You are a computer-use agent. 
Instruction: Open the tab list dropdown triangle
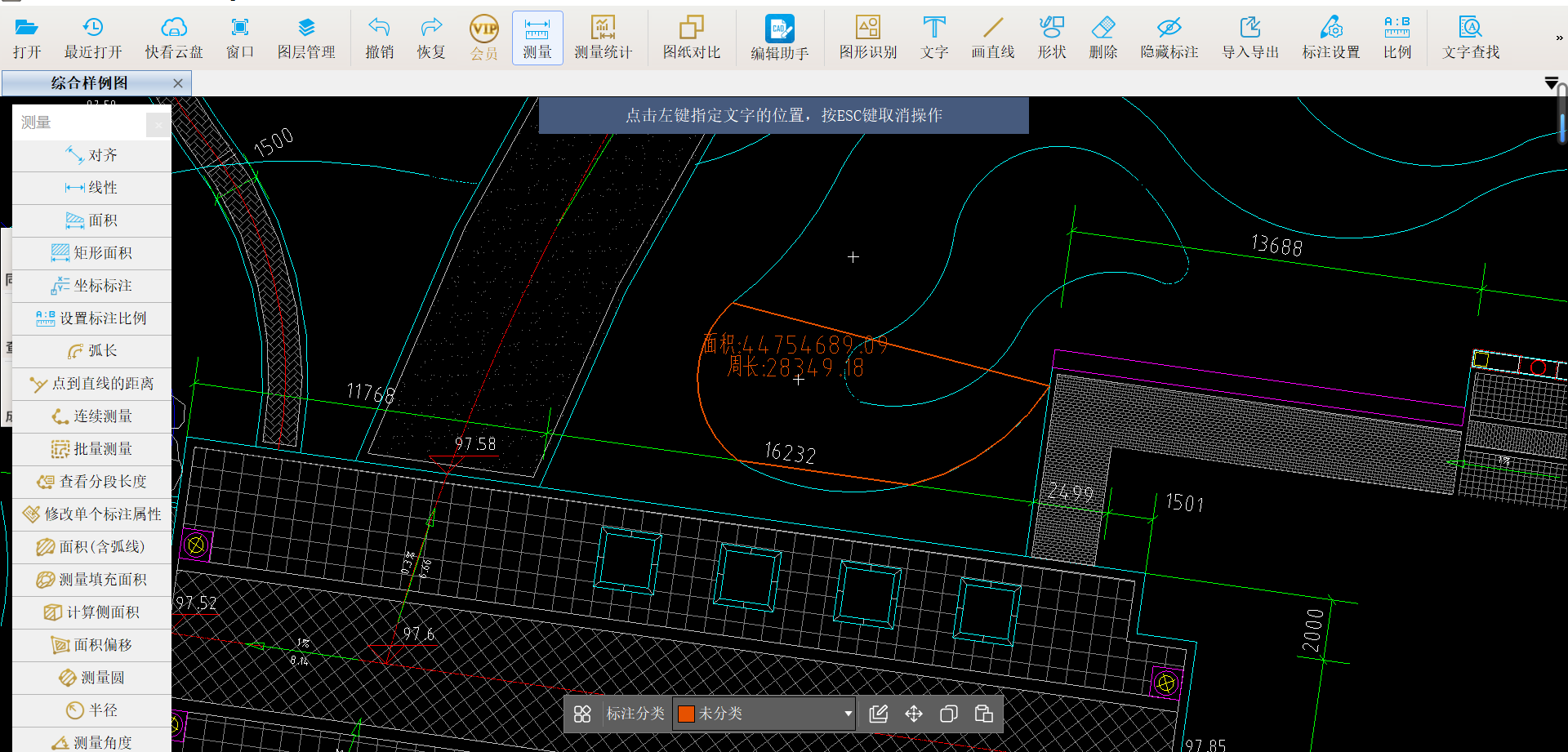pyautogui.click(x=1552, y=83)
